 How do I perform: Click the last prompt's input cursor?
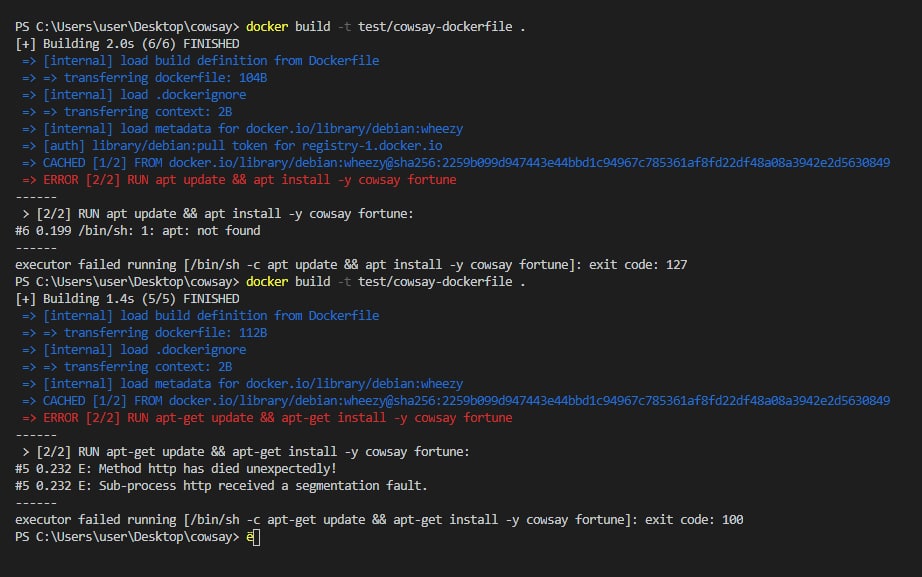click(256, 537)
